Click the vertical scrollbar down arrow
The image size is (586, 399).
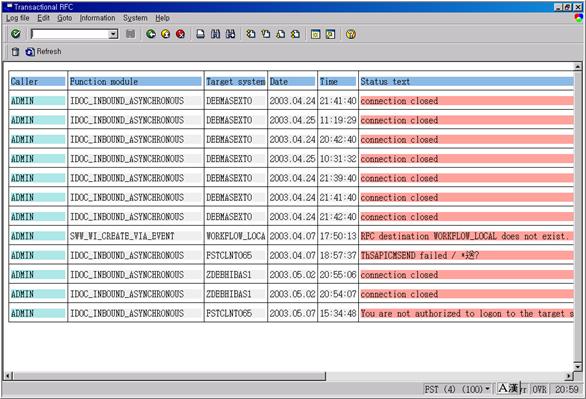point(578,366)
